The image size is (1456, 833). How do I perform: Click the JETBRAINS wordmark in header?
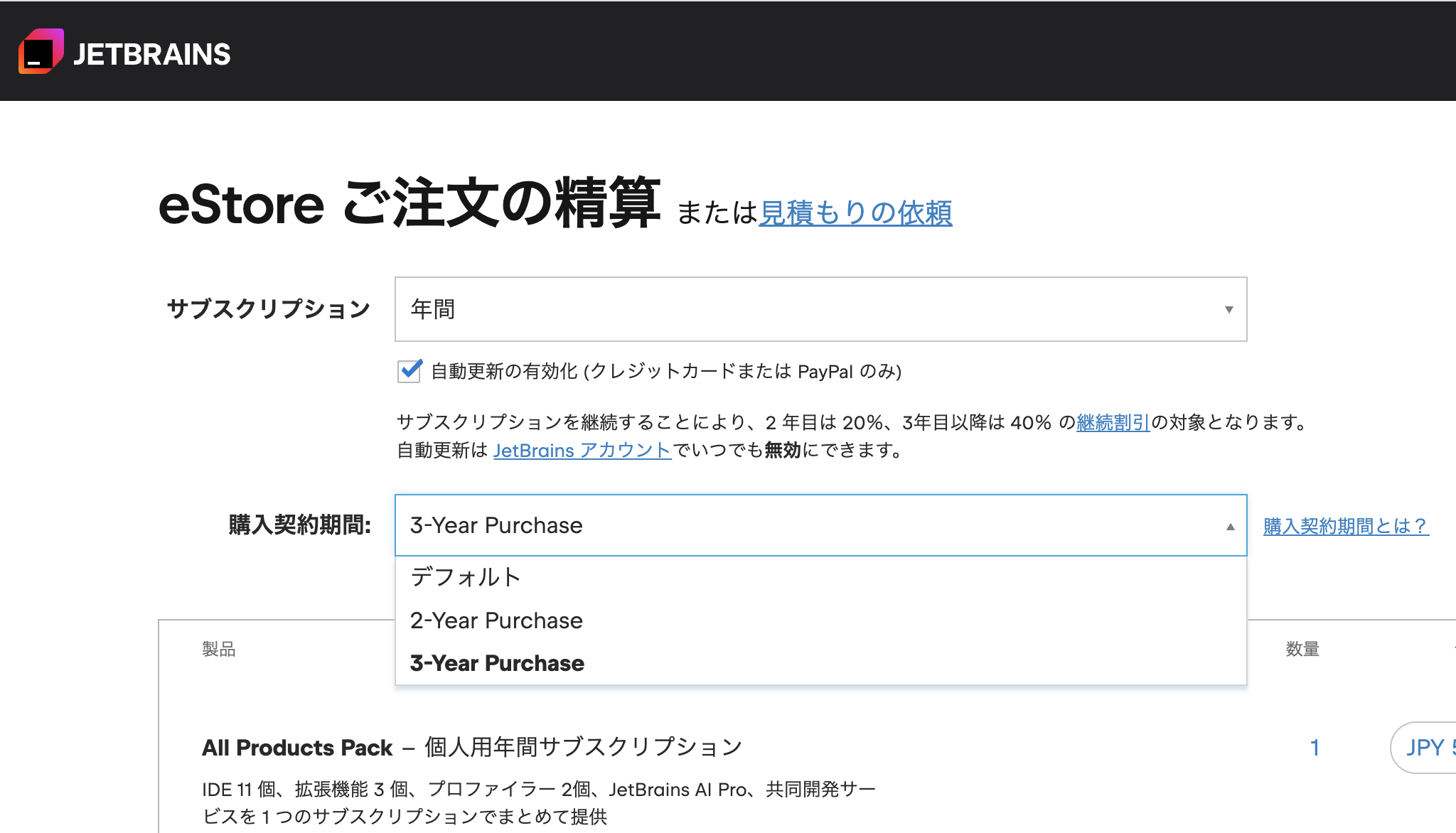coord(152,55)
